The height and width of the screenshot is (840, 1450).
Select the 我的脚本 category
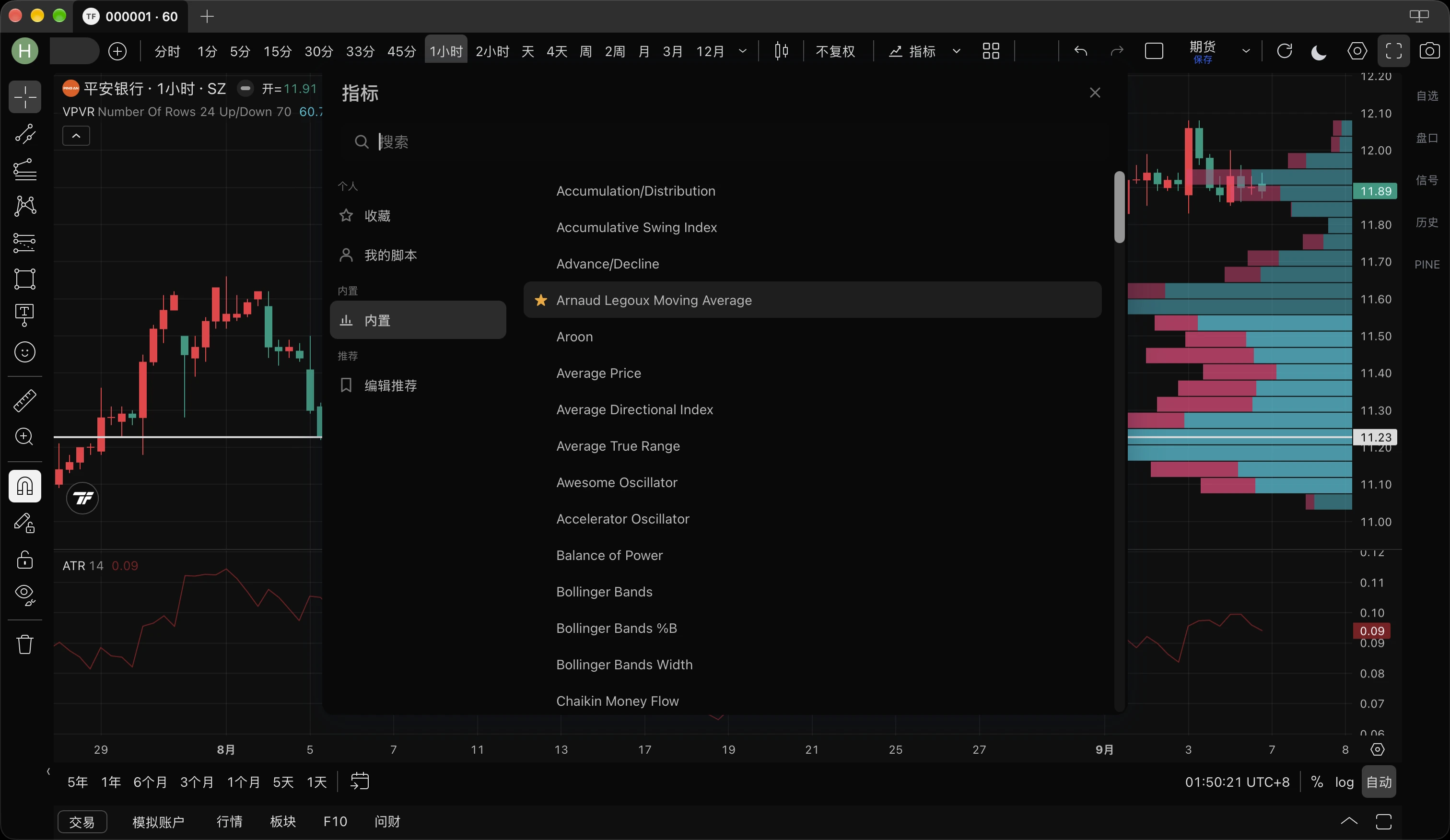tap(418, 255)
